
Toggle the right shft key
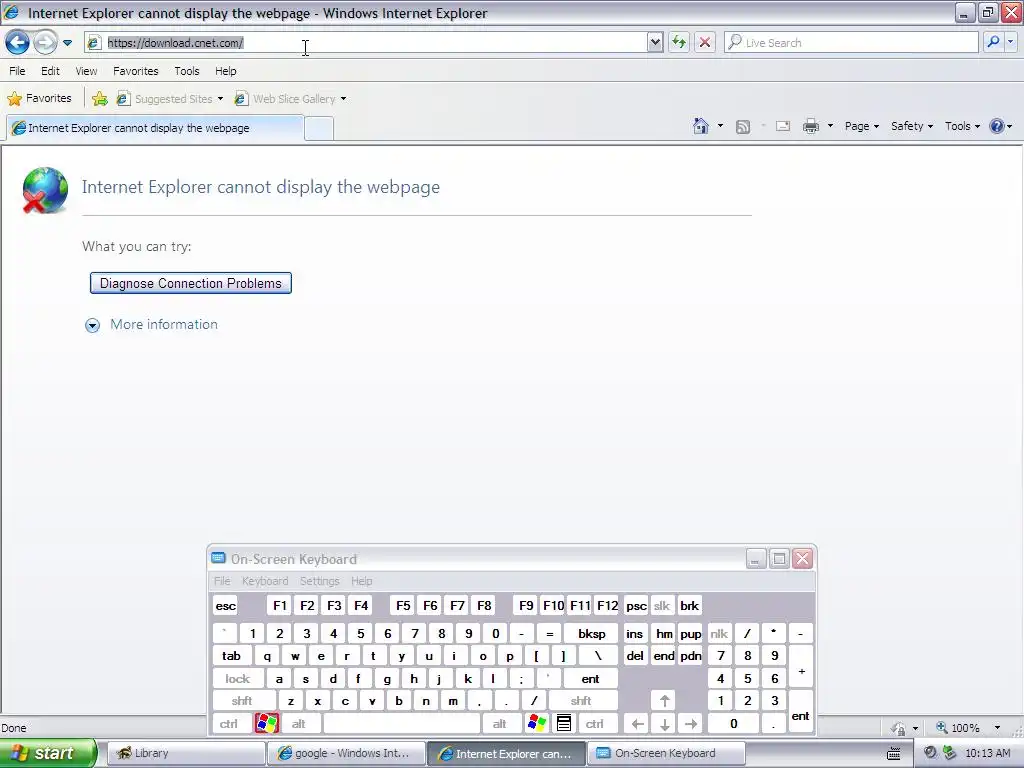point(582,701)
